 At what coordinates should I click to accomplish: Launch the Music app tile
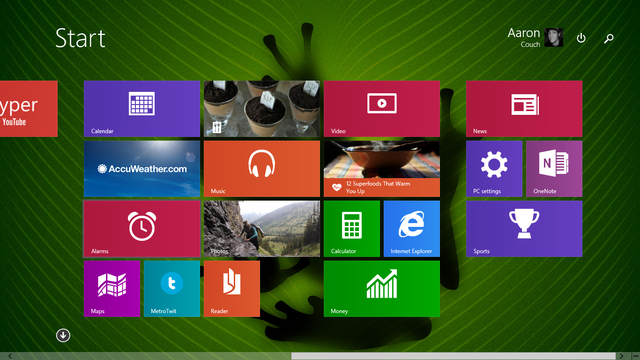[262, 169]
